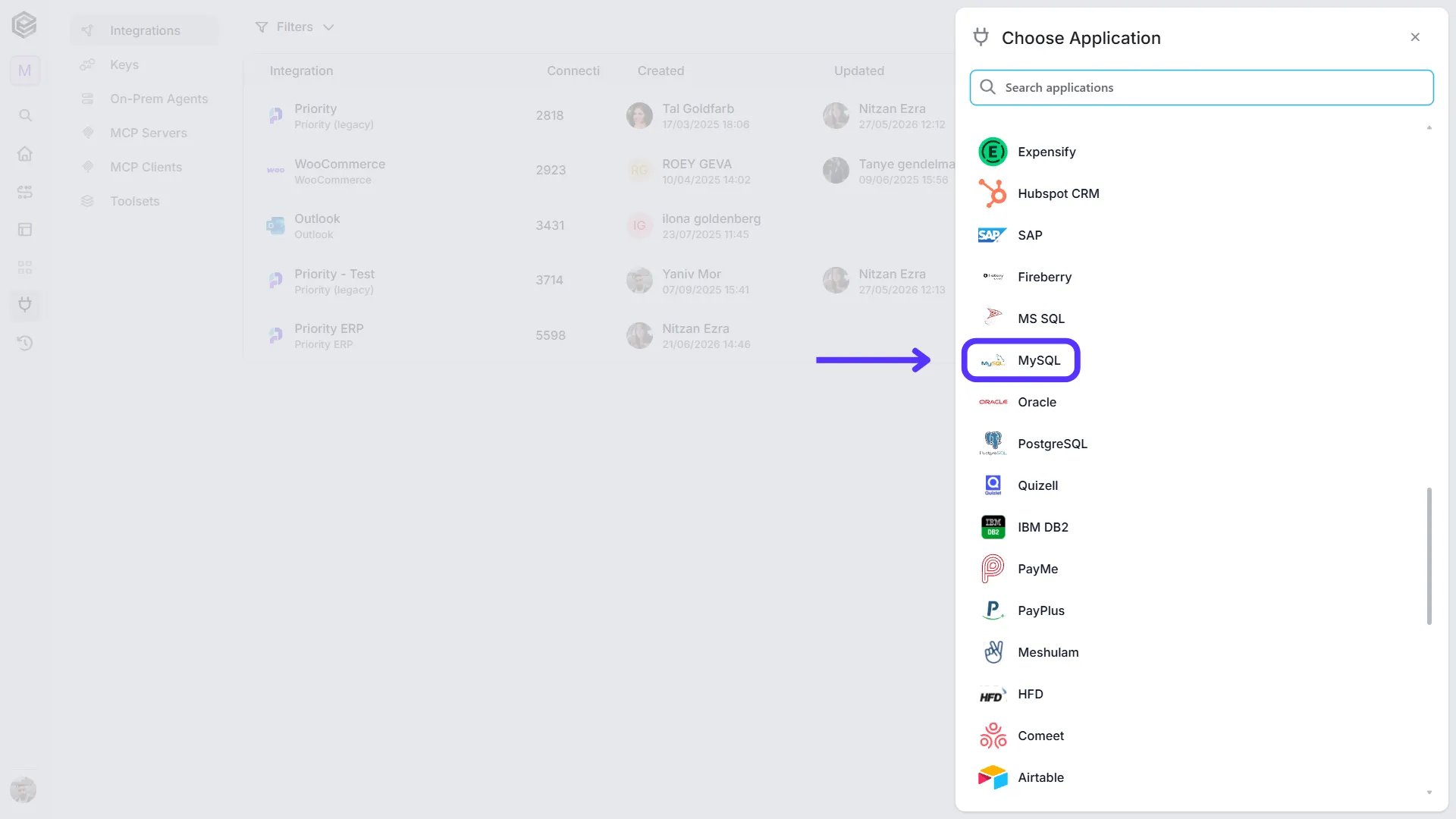Go to On-Prem Agents section
Image resolution: width=1456 pixels, height=819 pixels.
tap(144, 99)
